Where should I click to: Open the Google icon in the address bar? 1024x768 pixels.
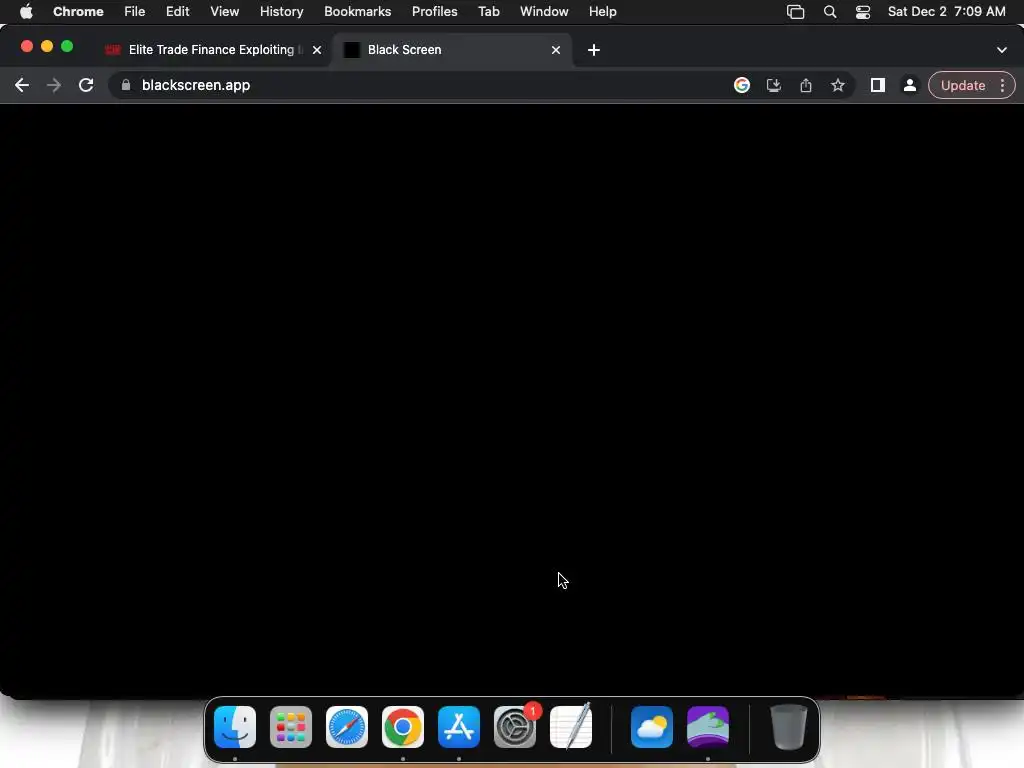point(742,86)
